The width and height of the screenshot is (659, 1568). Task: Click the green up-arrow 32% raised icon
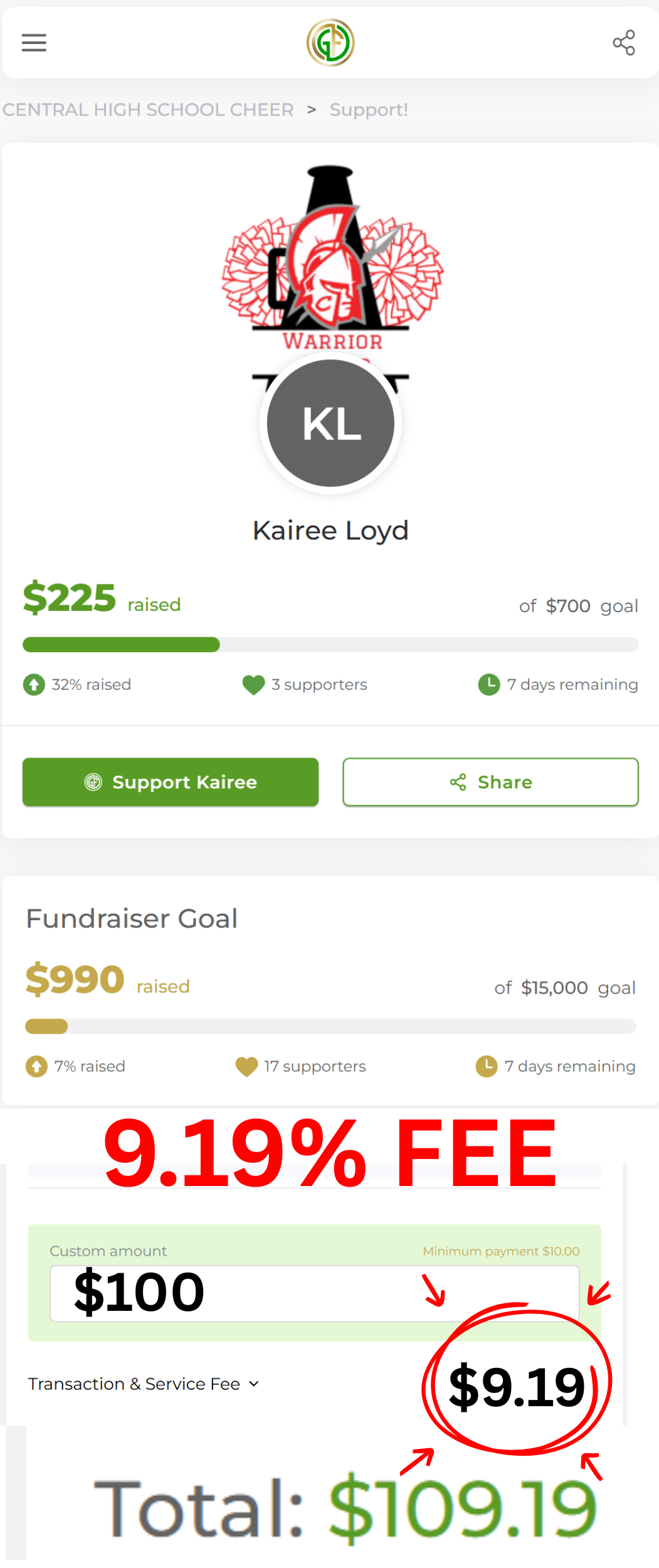[x=34, y=684]
